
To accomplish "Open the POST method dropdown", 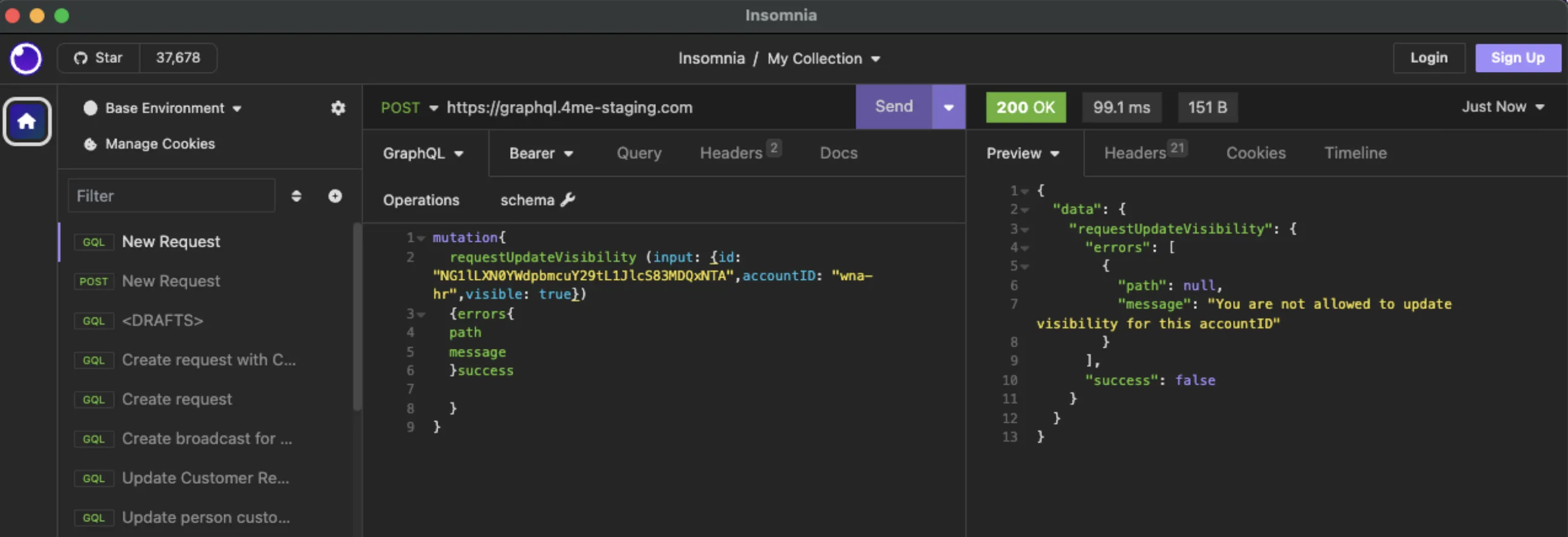I will 409,108.
